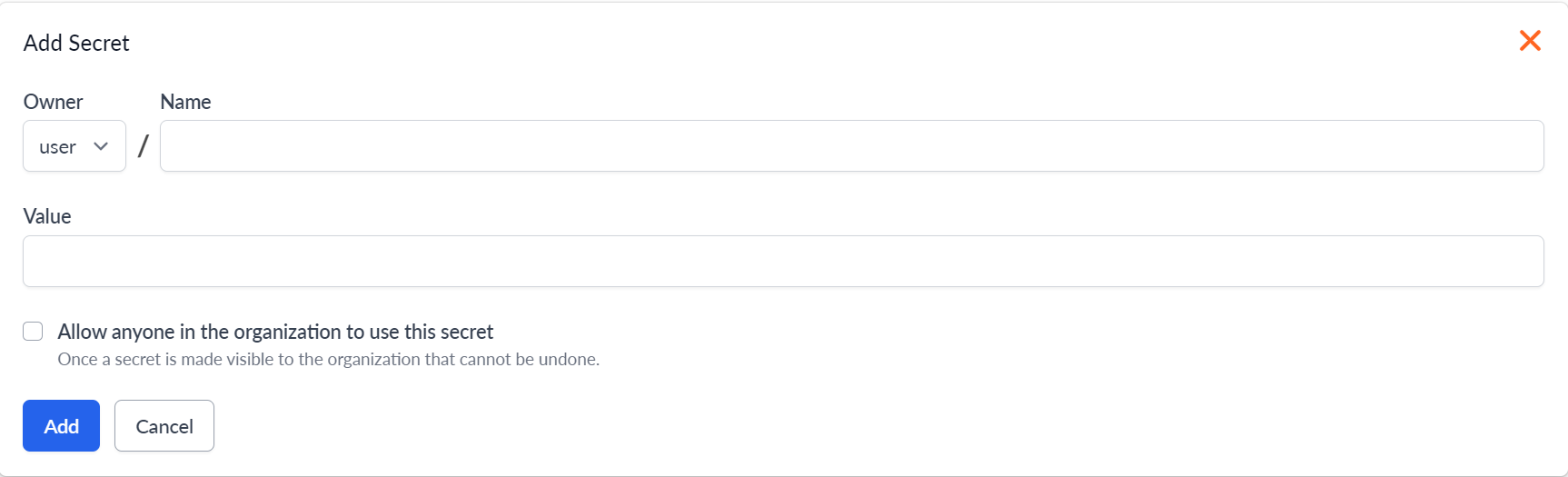Enable the organization-wide secret checkbox
The image size is (1568, 477).
tap(34, 332)
